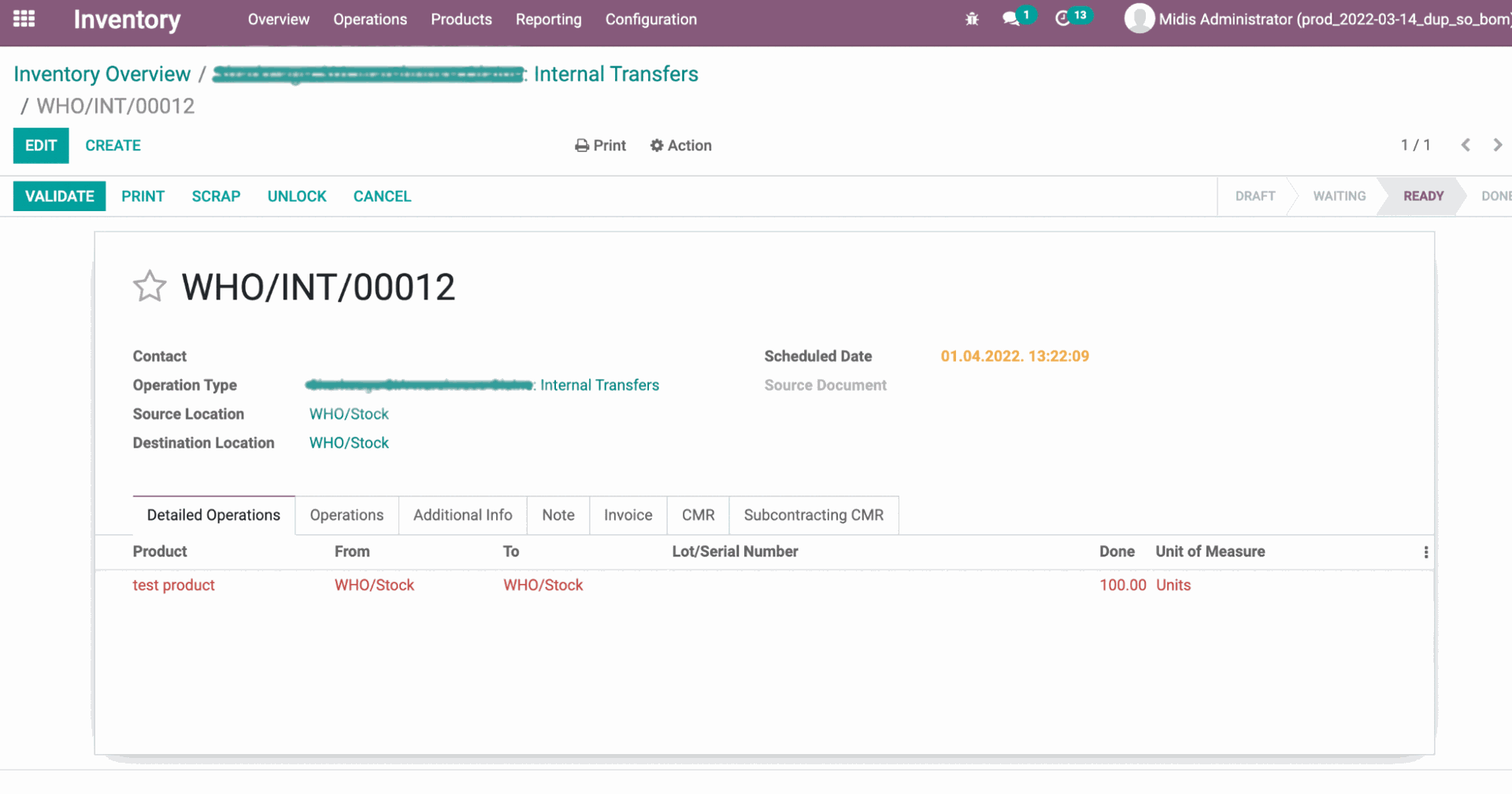Image resolution: width=1512 pixels, height=795 pixels.
Task: Go to previous record arrow
Action: tap(1465, 145)
